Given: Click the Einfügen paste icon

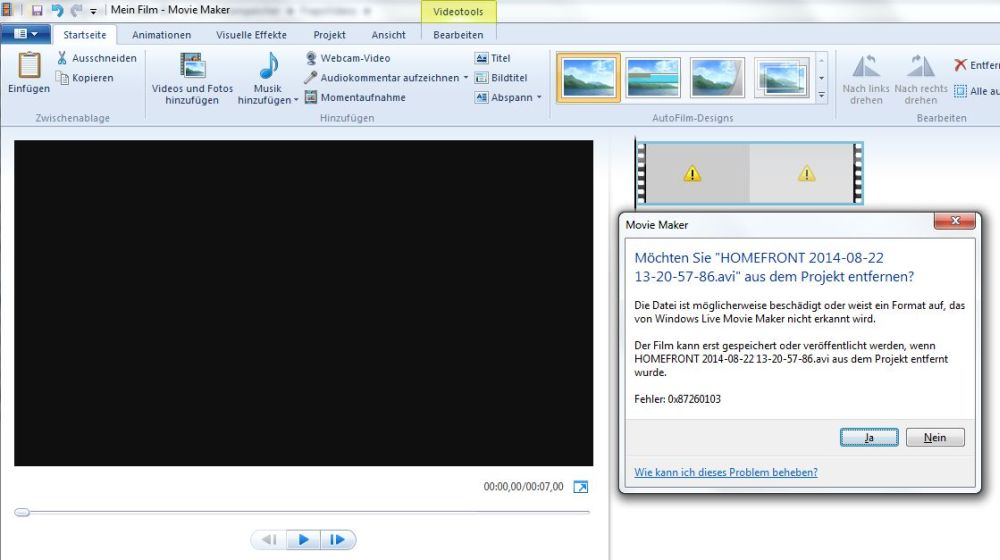Looking at the screenshot, I should pos(29,66).
